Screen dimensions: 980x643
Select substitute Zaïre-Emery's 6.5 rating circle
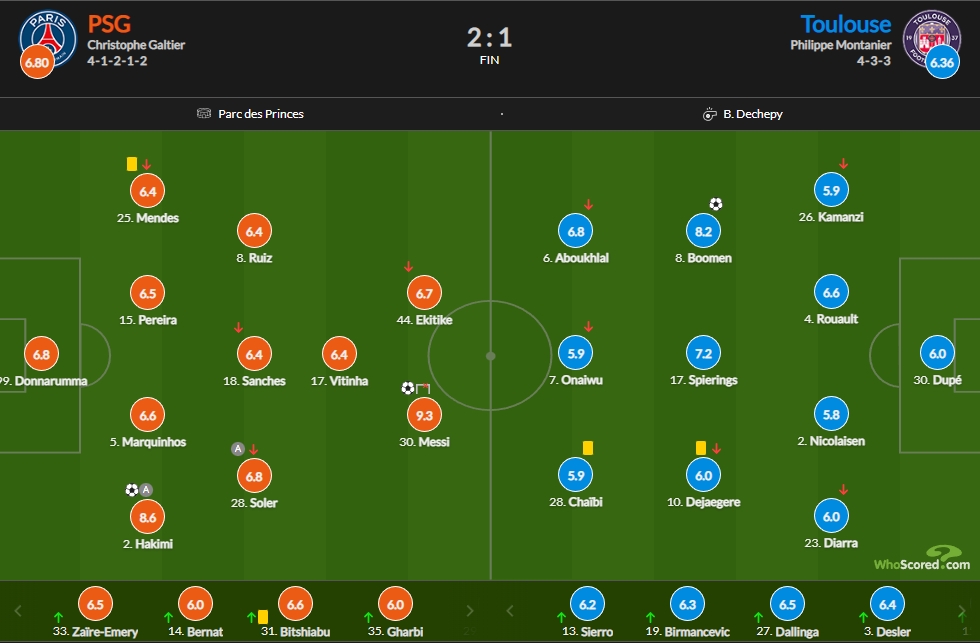(x=95, y=604)
